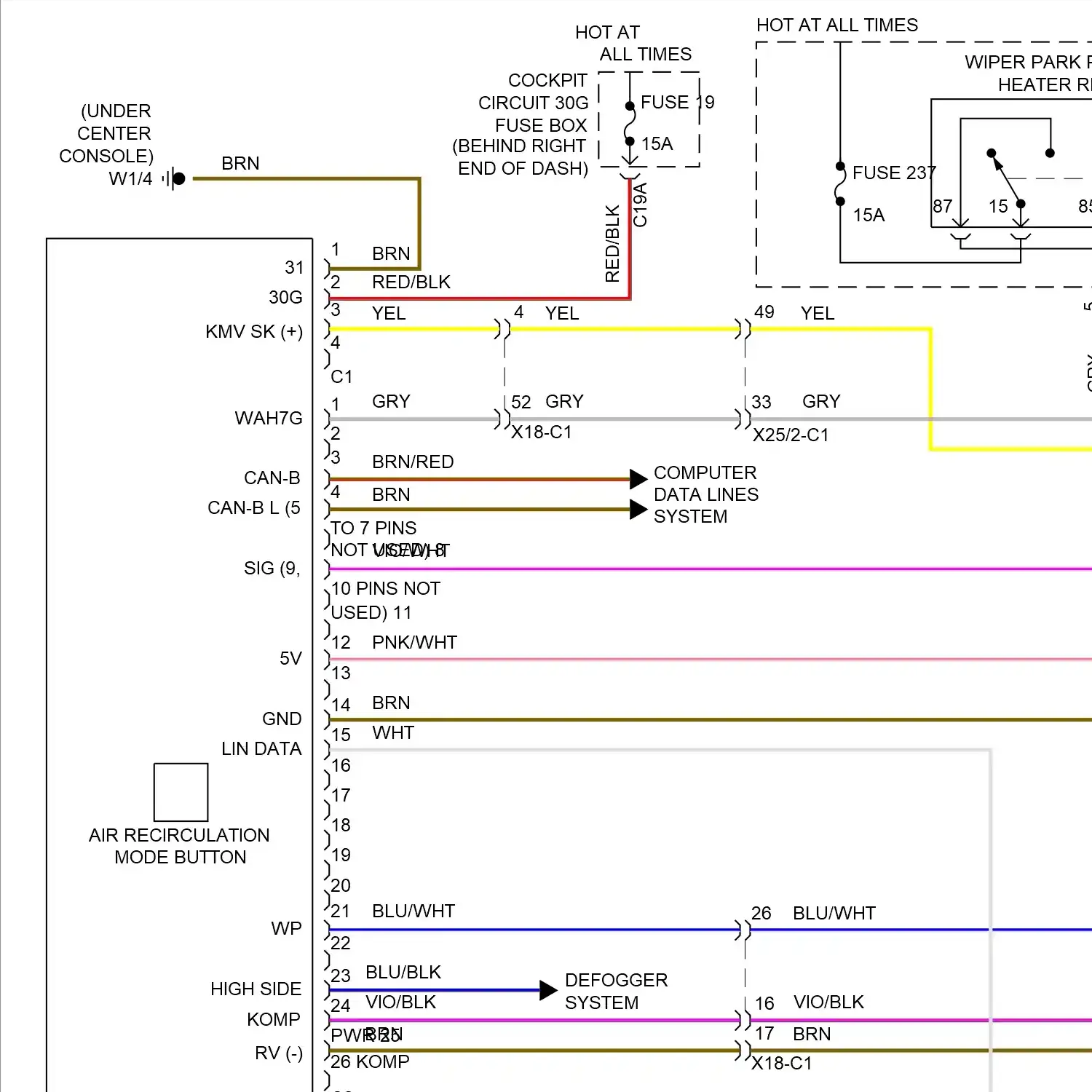Click the X18-C1 label below pin 52
The width and height of the screenshot is (1092, 1092).
[542, 432]
